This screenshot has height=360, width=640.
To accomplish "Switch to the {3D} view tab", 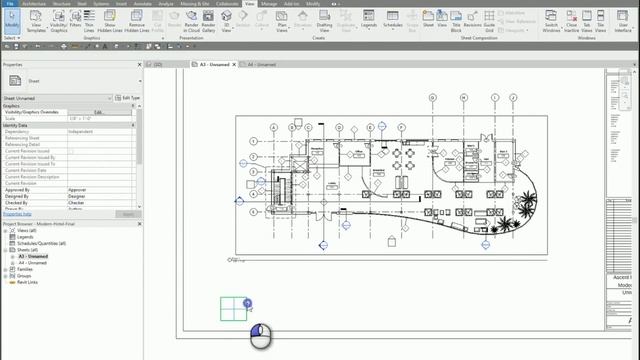I will [158, 64].
